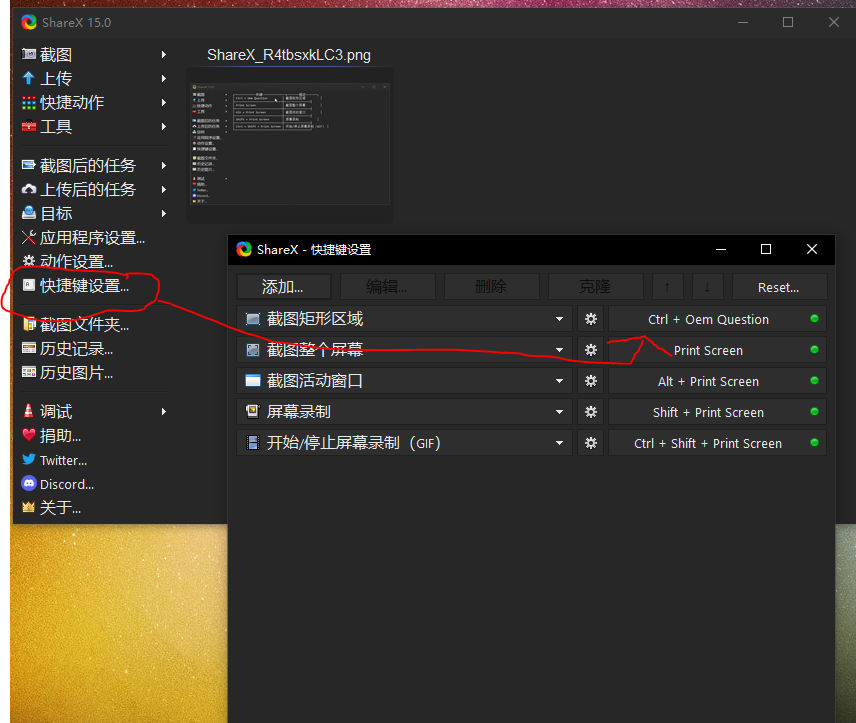Click the 应用程序设置 tools icon

coord(28,237)
